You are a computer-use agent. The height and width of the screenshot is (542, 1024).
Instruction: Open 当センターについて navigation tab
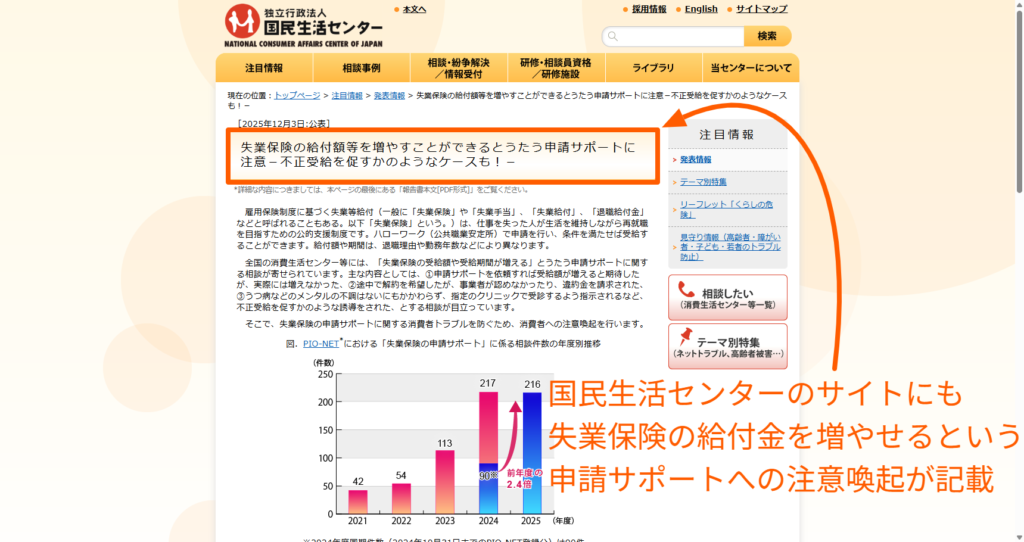750,68
